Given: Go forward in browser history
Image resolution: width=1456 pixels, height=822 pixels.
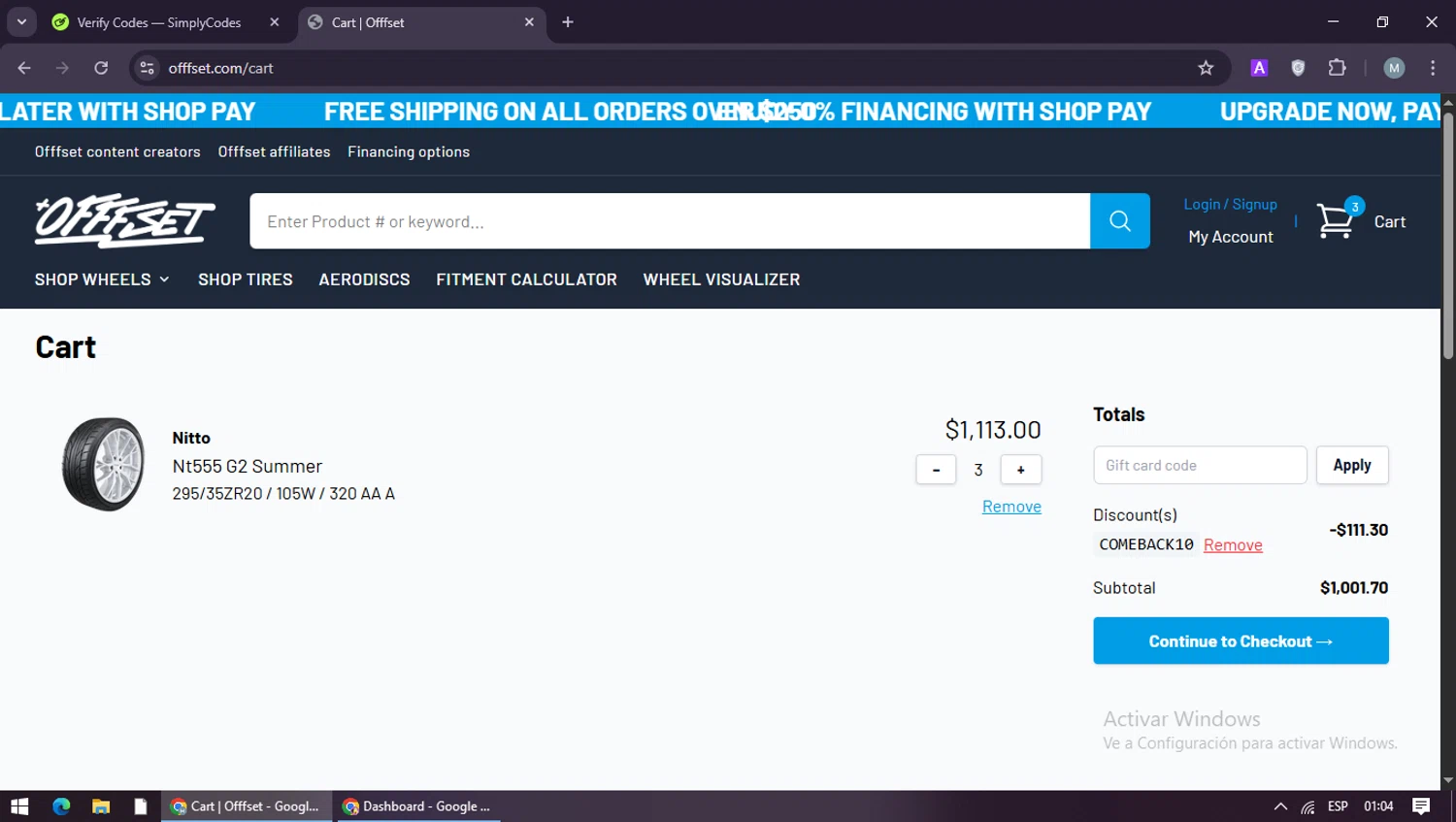Looking at the screenshot, I should pyautogui.click(x=62, y=68).
